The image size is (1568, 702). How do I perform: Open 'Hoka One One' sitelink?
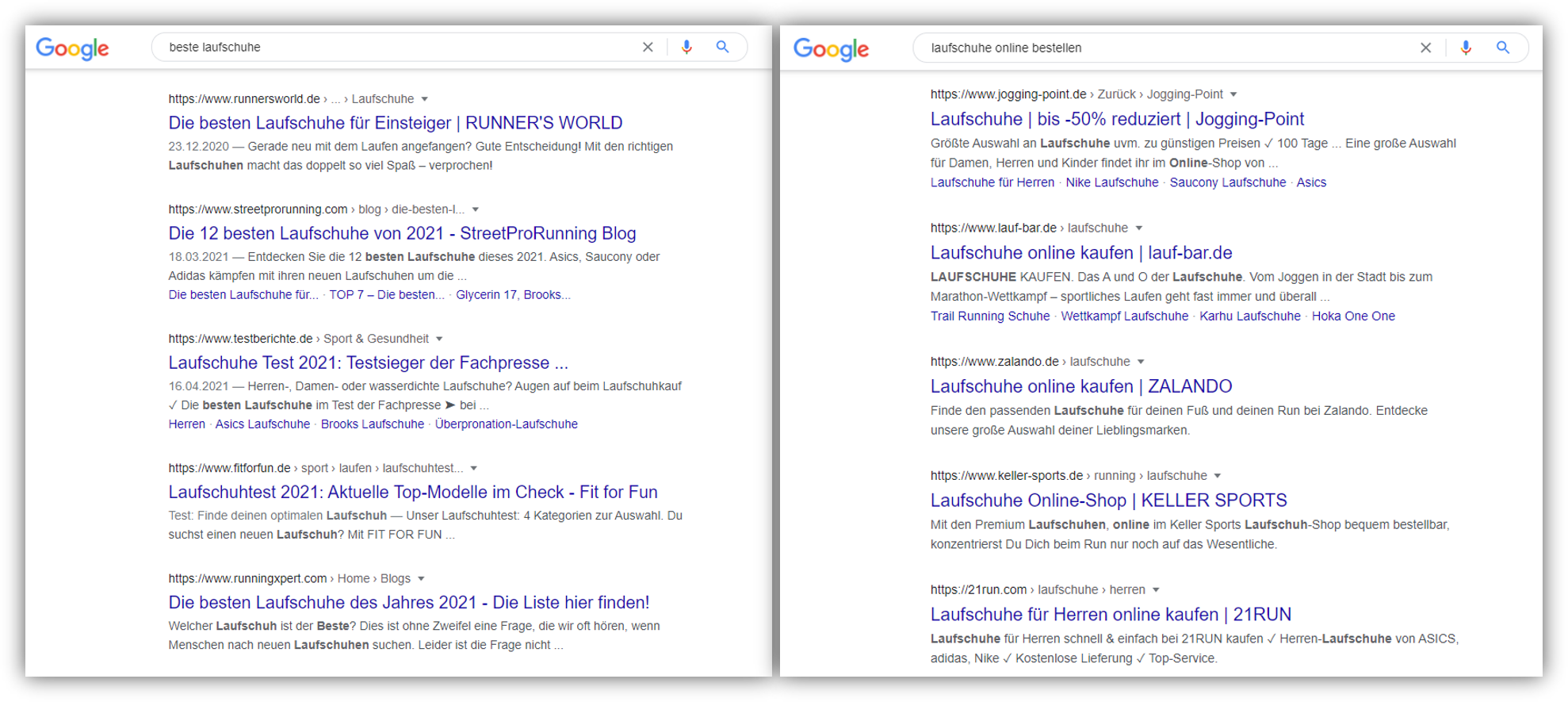[1353, 316]
